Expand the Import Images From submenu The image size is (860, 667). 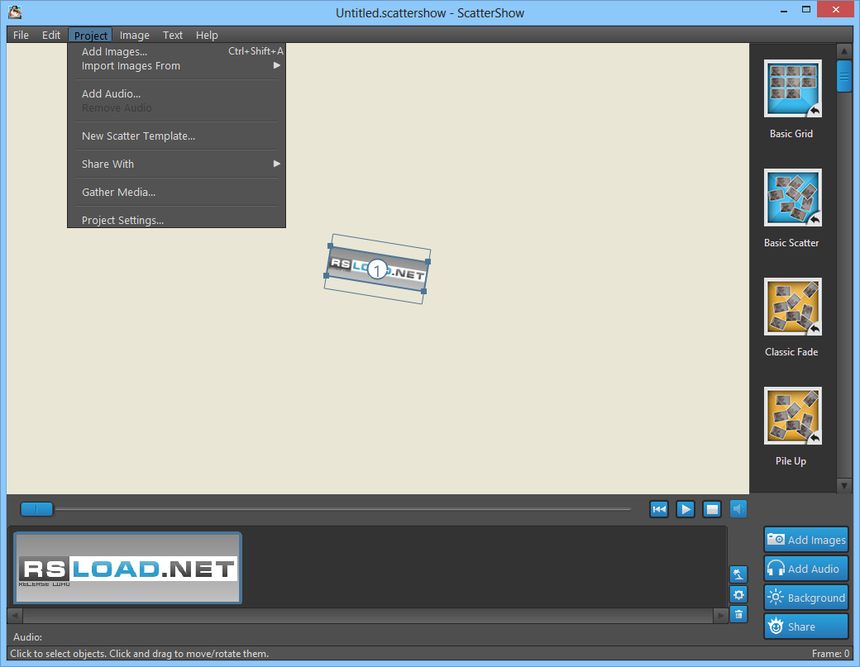[176, 66]
